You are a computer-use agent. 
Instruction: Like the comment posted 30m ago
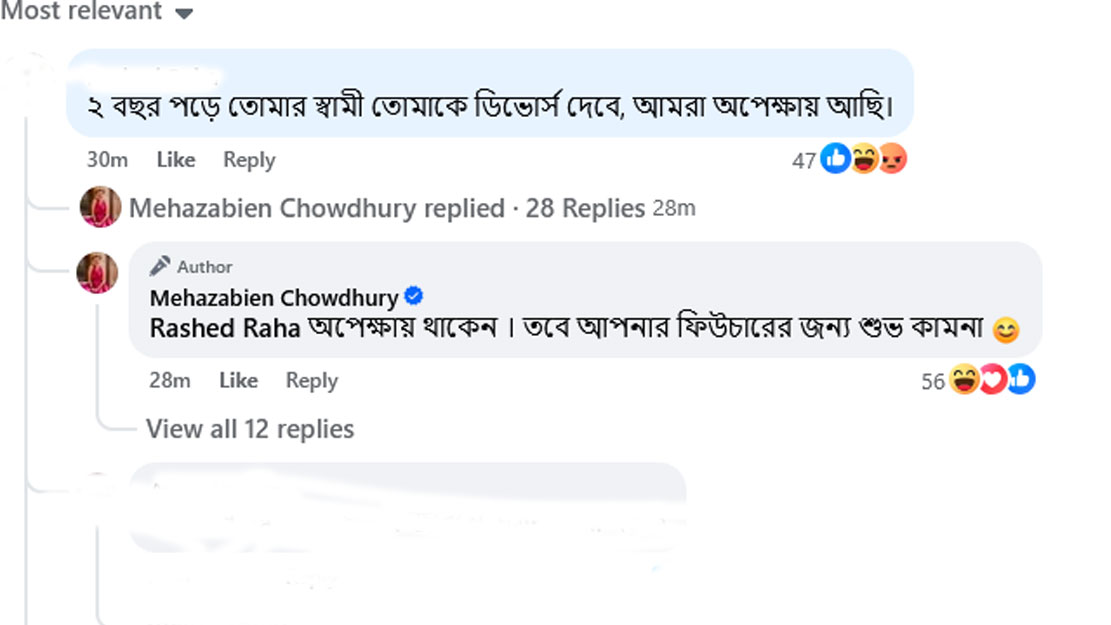[x=176, y=160]
